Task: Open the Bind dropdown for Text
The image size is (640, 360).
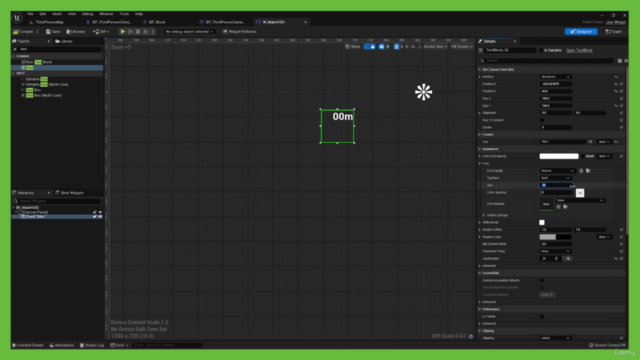Action: pos(604,142)
